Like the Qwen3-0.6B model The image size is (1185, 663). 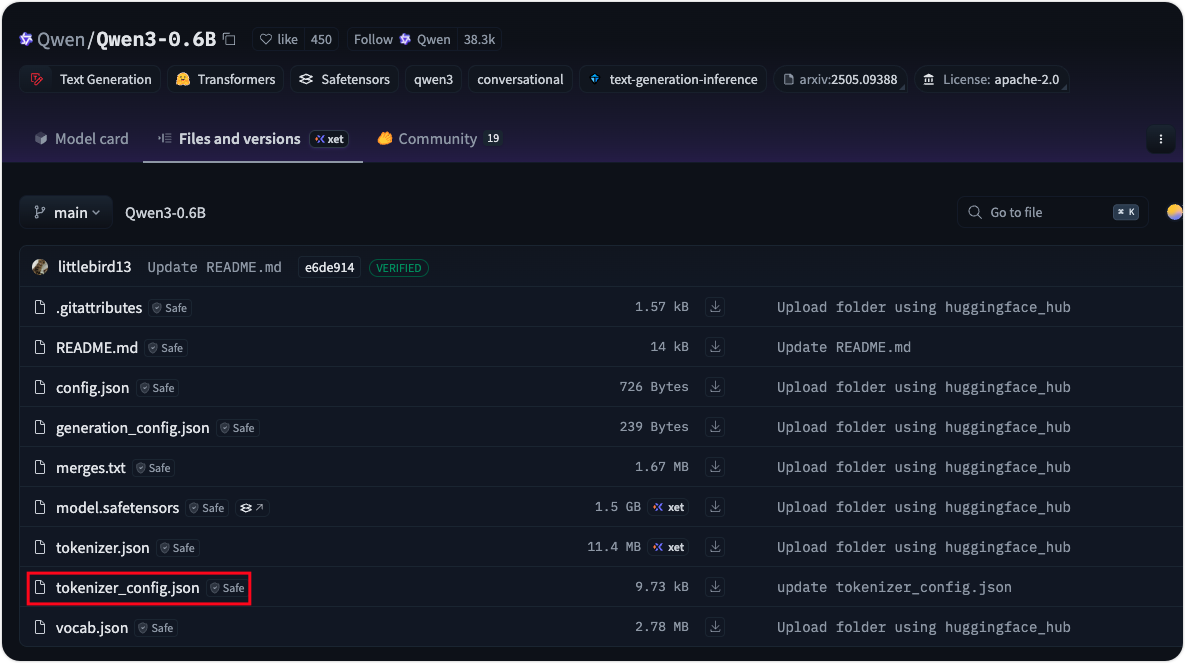tap(279, 39)
